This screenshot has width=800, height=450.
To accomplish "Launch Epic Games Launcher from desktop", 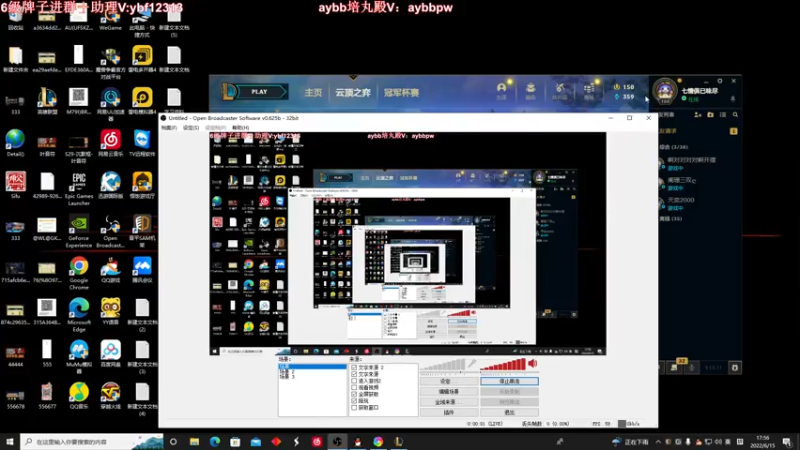I will click(x=79, y=189).
